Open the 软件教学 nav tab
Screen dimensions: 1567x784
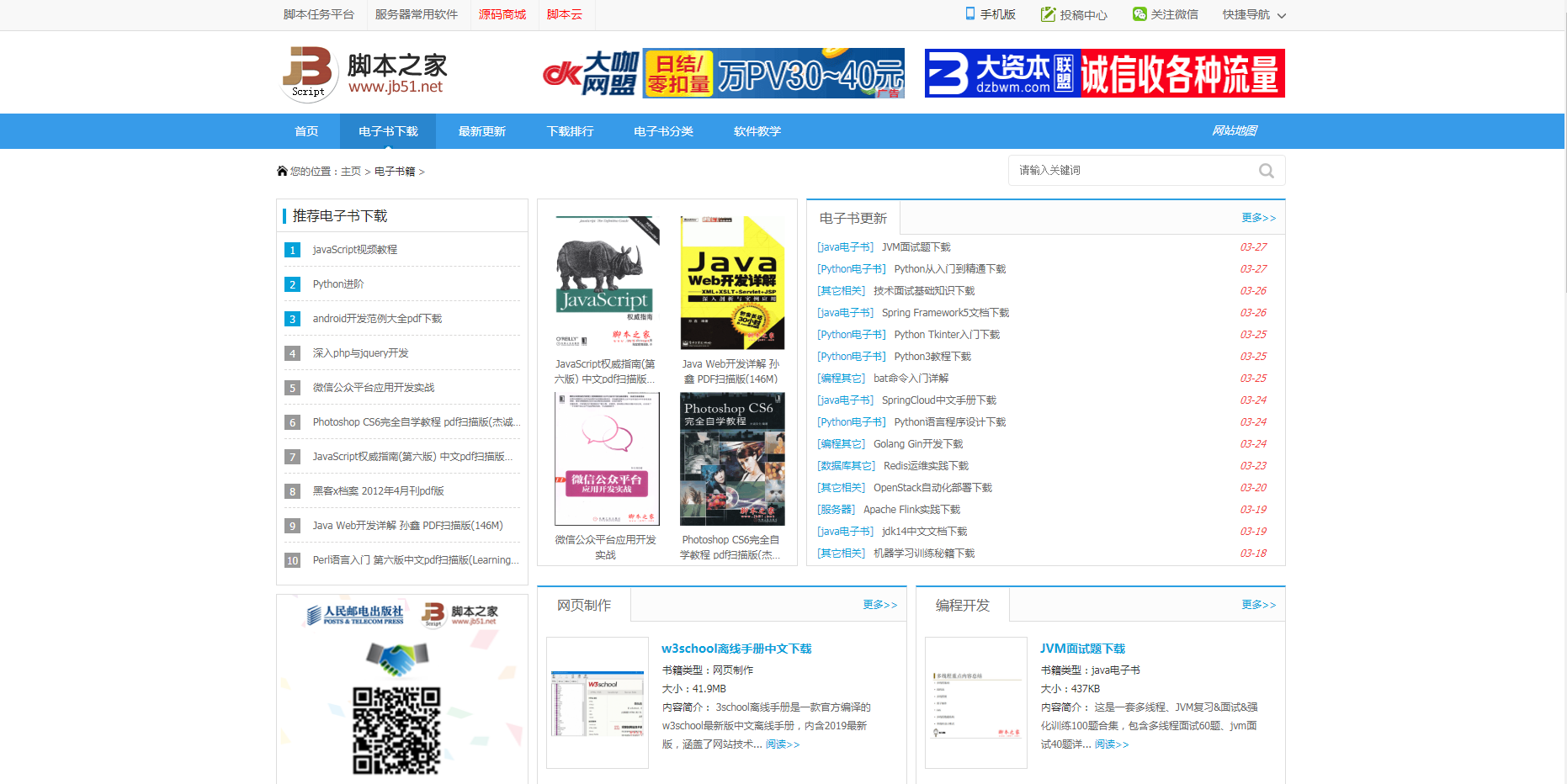[757, 131]
